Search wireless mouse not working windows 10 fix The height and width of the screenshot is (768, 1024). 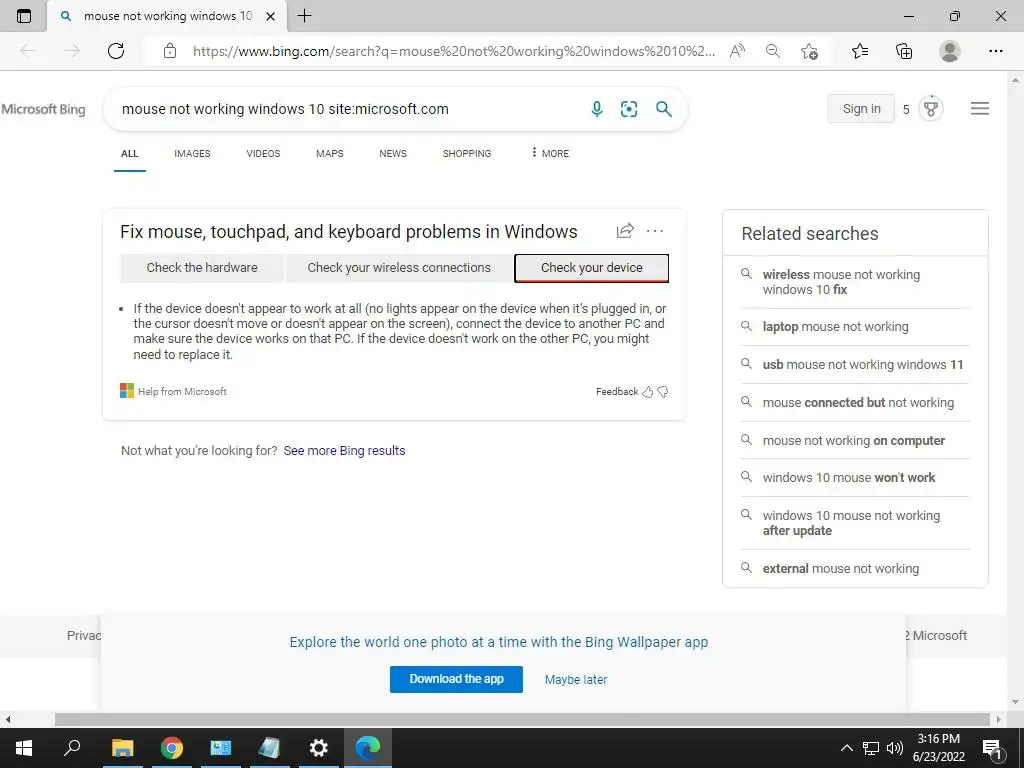[841, 282]
